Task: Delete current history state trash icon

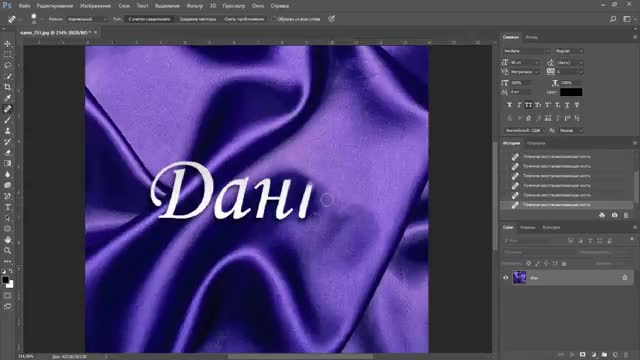Action: tap(626, 215)
